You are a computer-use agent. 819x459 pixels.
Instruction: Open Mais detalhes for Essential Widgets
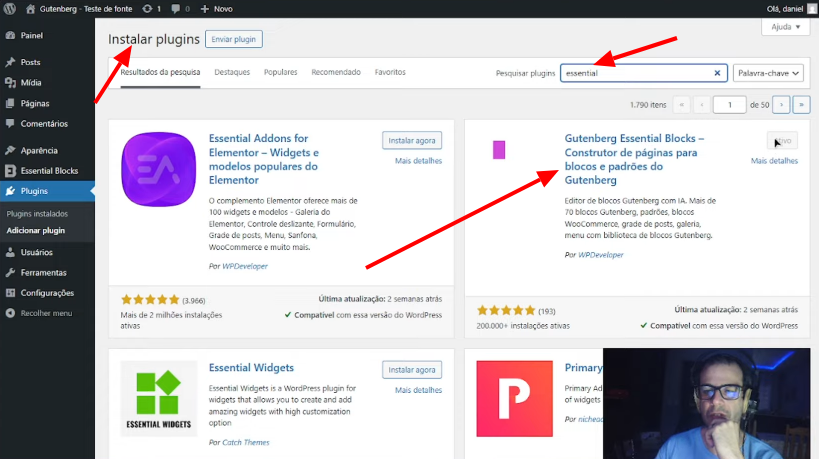418,389
